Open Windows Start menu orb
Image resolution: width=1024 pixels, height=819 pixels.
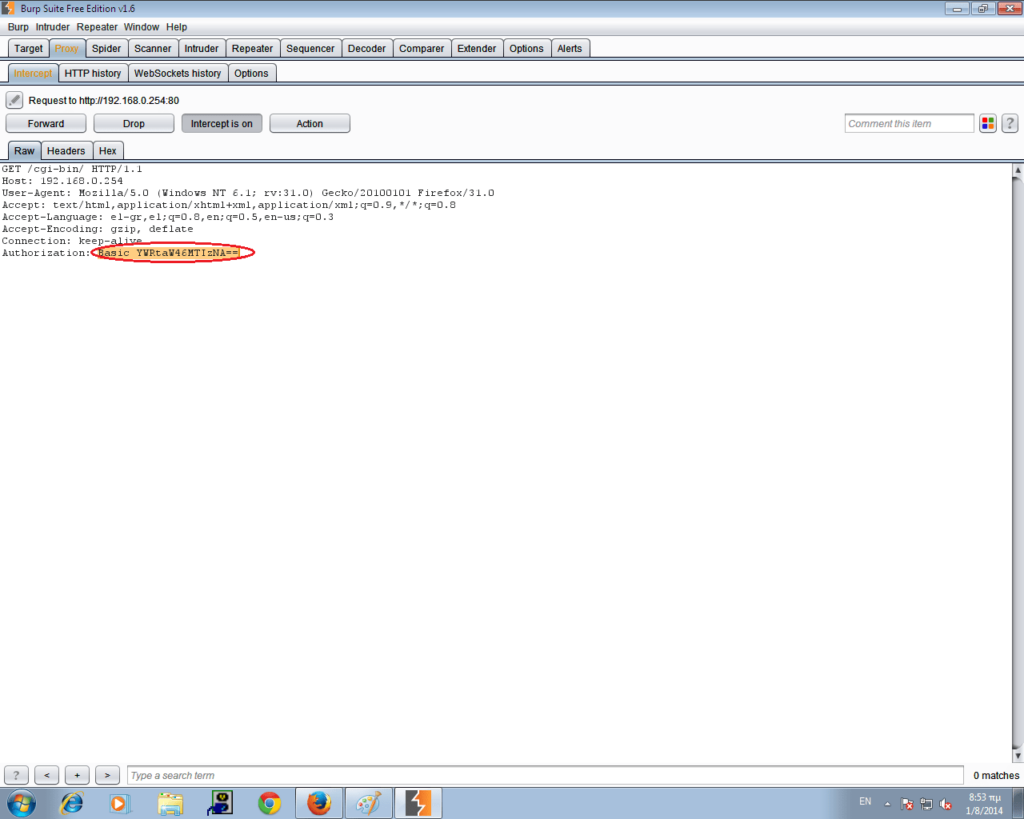coord(22,803)
